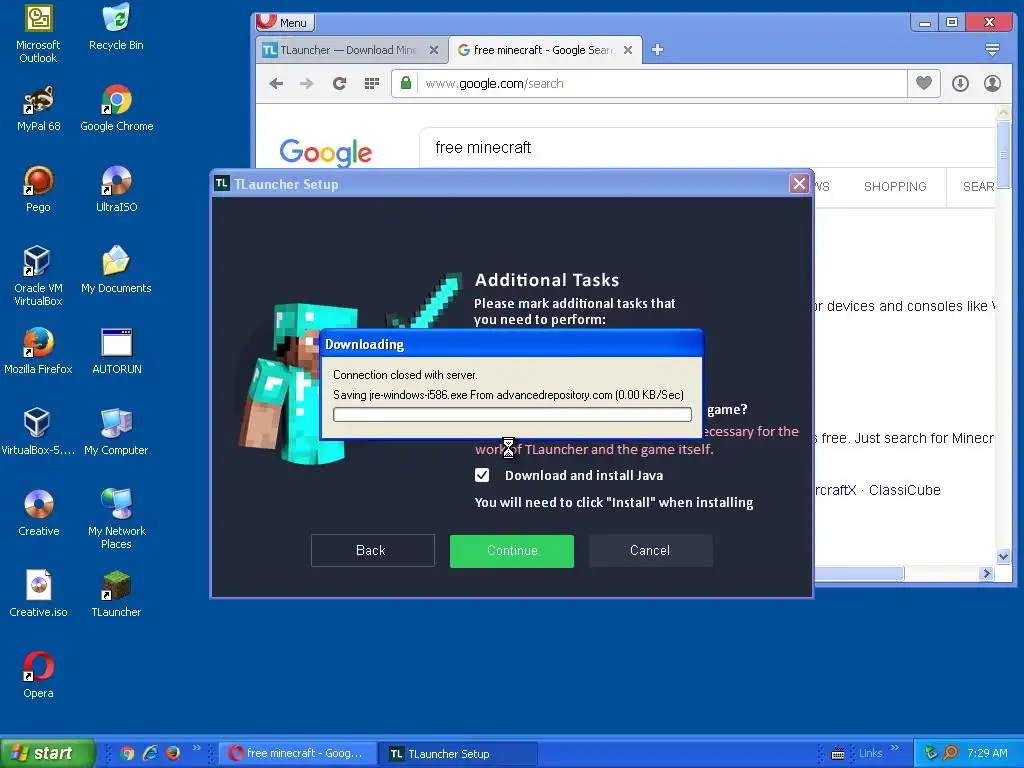This screenshot has width=1024, height=768.
Task: Uncheck Download and install Java
Action: coord(482,475)
